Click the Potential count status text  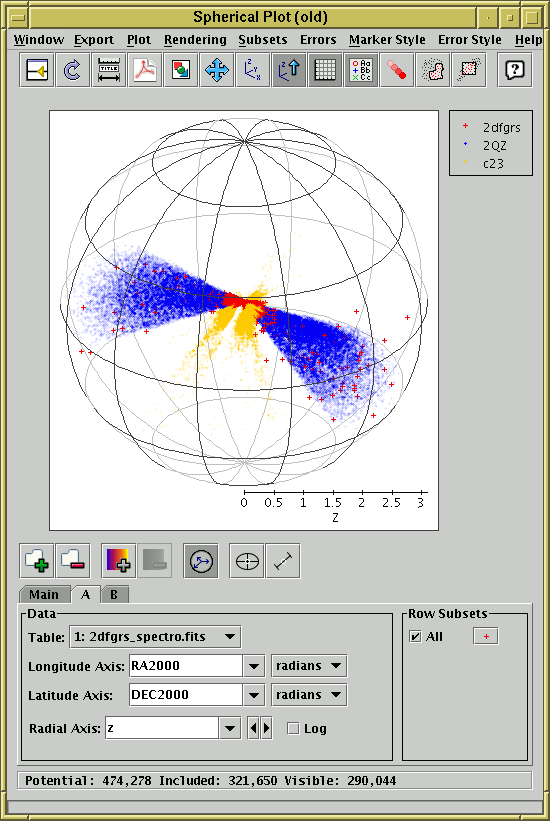click(x=88, y=781)
